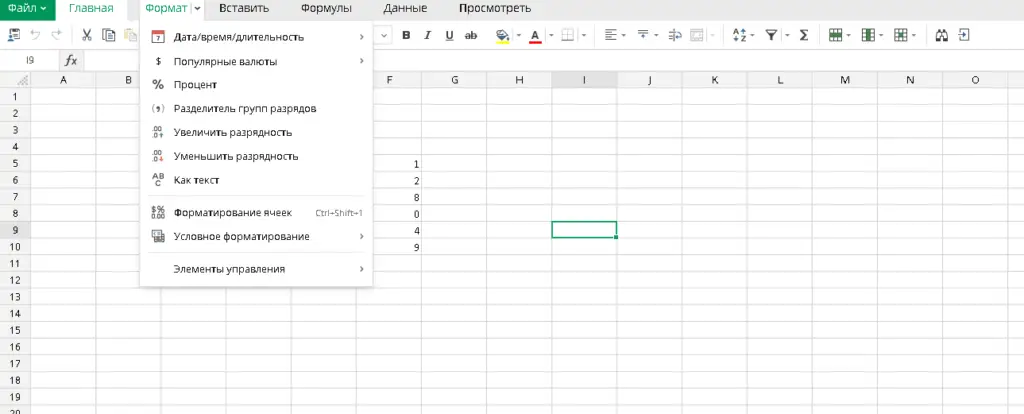This screenshot has height=414, width=1024.
Task: Open the Файл menu button
Action: pyautogui.click(x=27, y=8)
